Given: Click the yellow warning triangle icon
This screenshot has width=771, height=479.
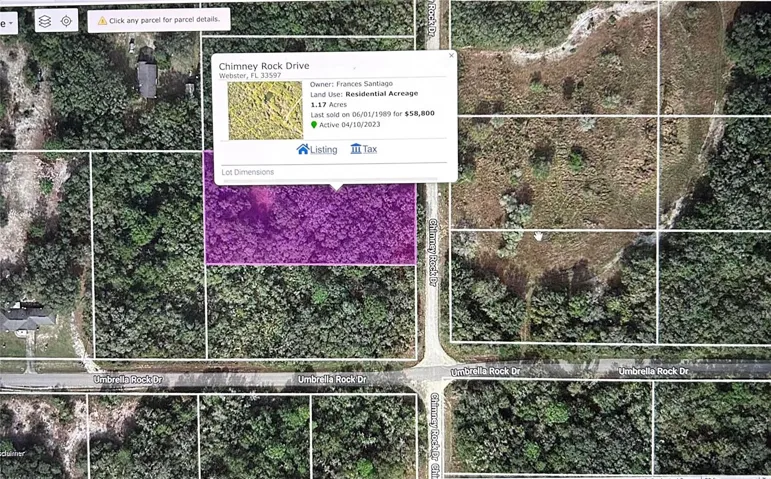Looking at the screenshot, I should click(102, 21).
